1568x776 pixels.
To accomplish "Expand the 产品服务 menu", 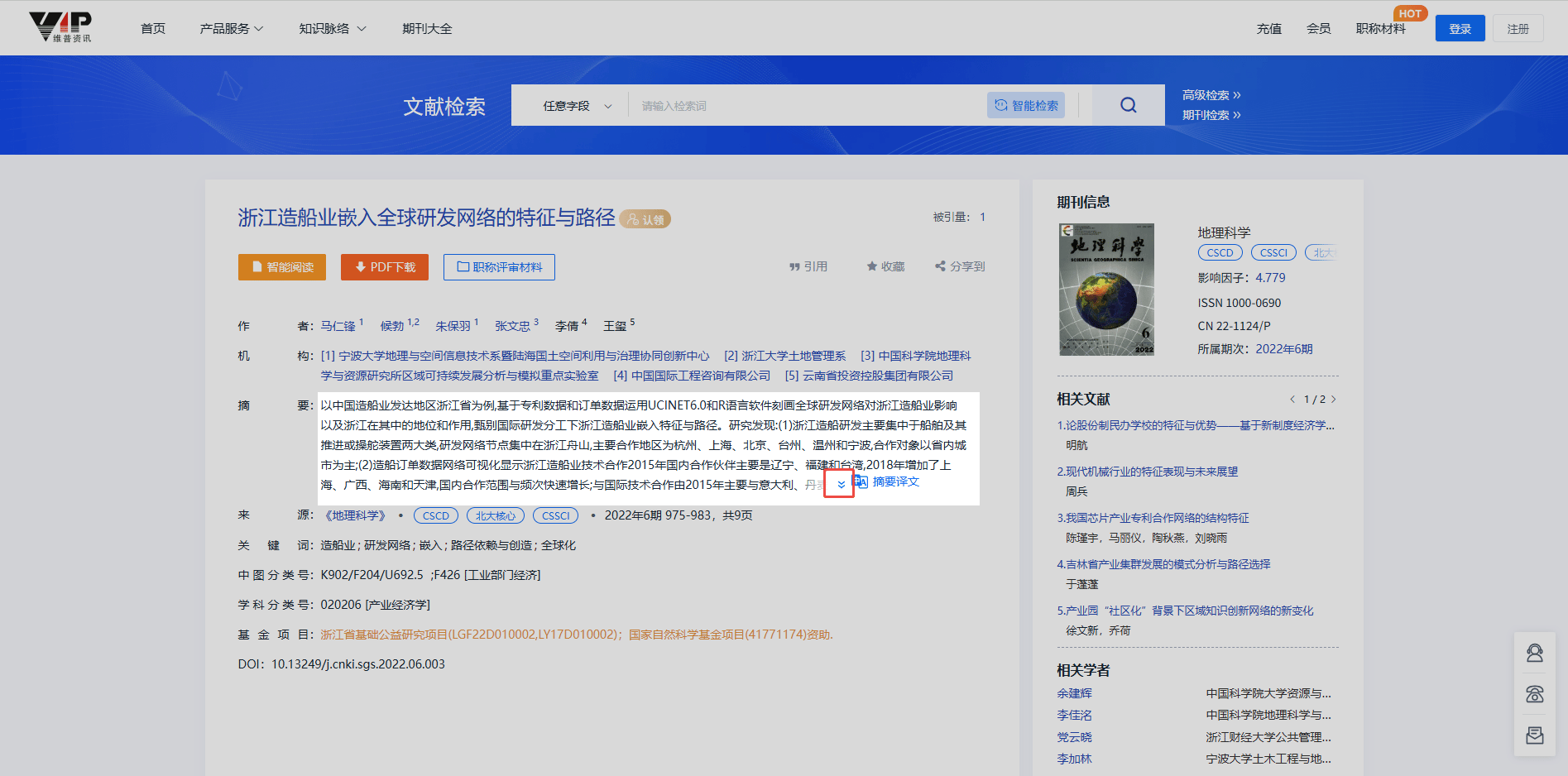I will tap(231, 28).
